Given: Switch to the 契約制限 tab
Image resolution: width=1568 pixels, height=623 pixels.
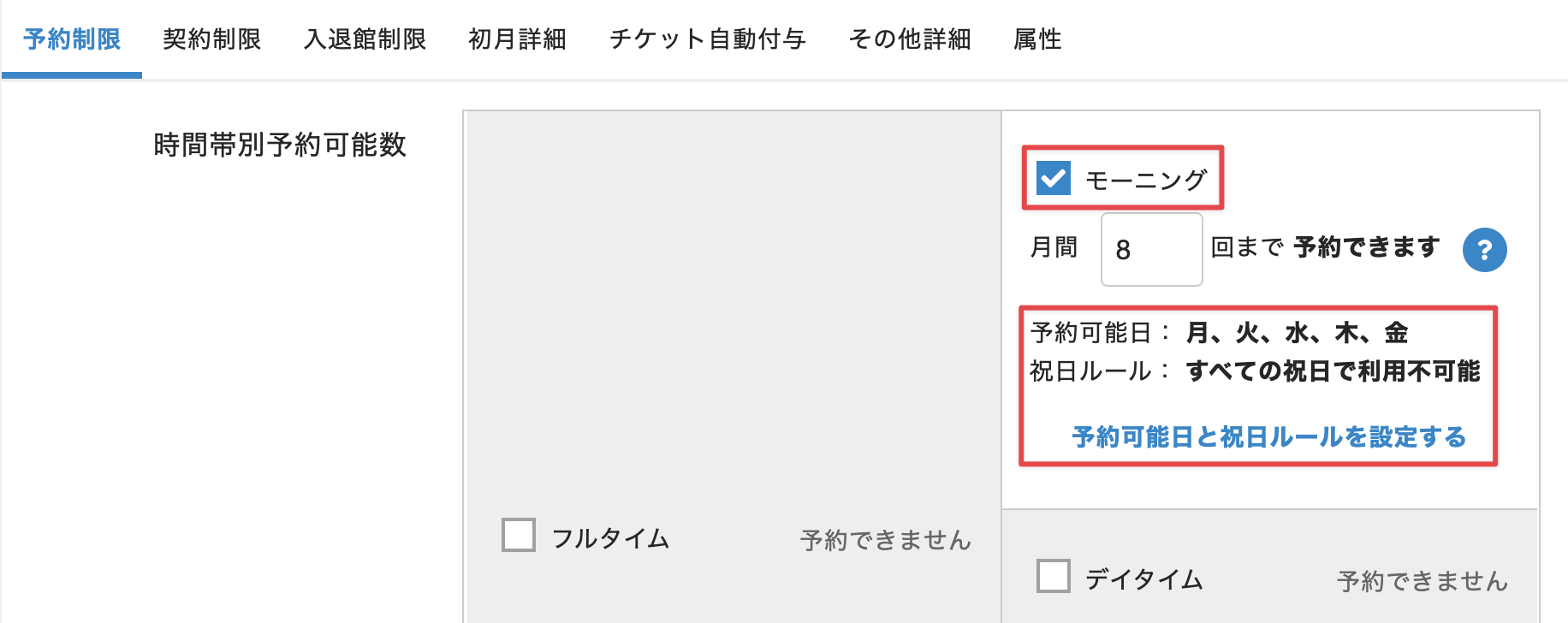Looking at the screenshot, I should click(x=211, y=39).
